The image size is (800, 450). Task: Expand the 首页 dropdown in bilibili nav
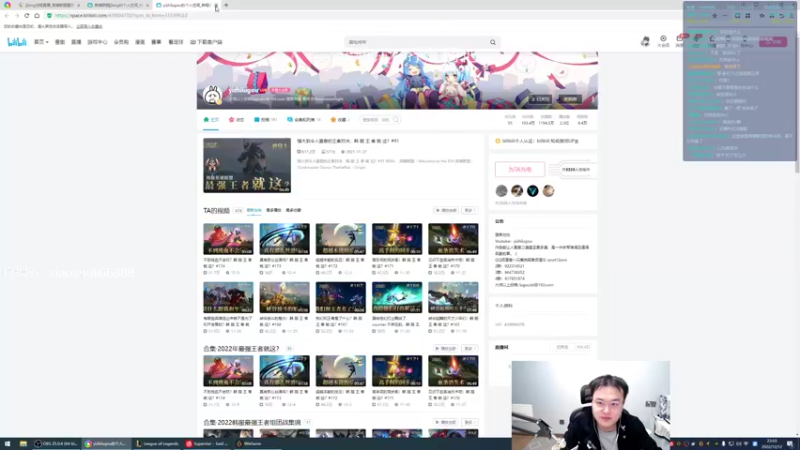click(x=41, y=42)
